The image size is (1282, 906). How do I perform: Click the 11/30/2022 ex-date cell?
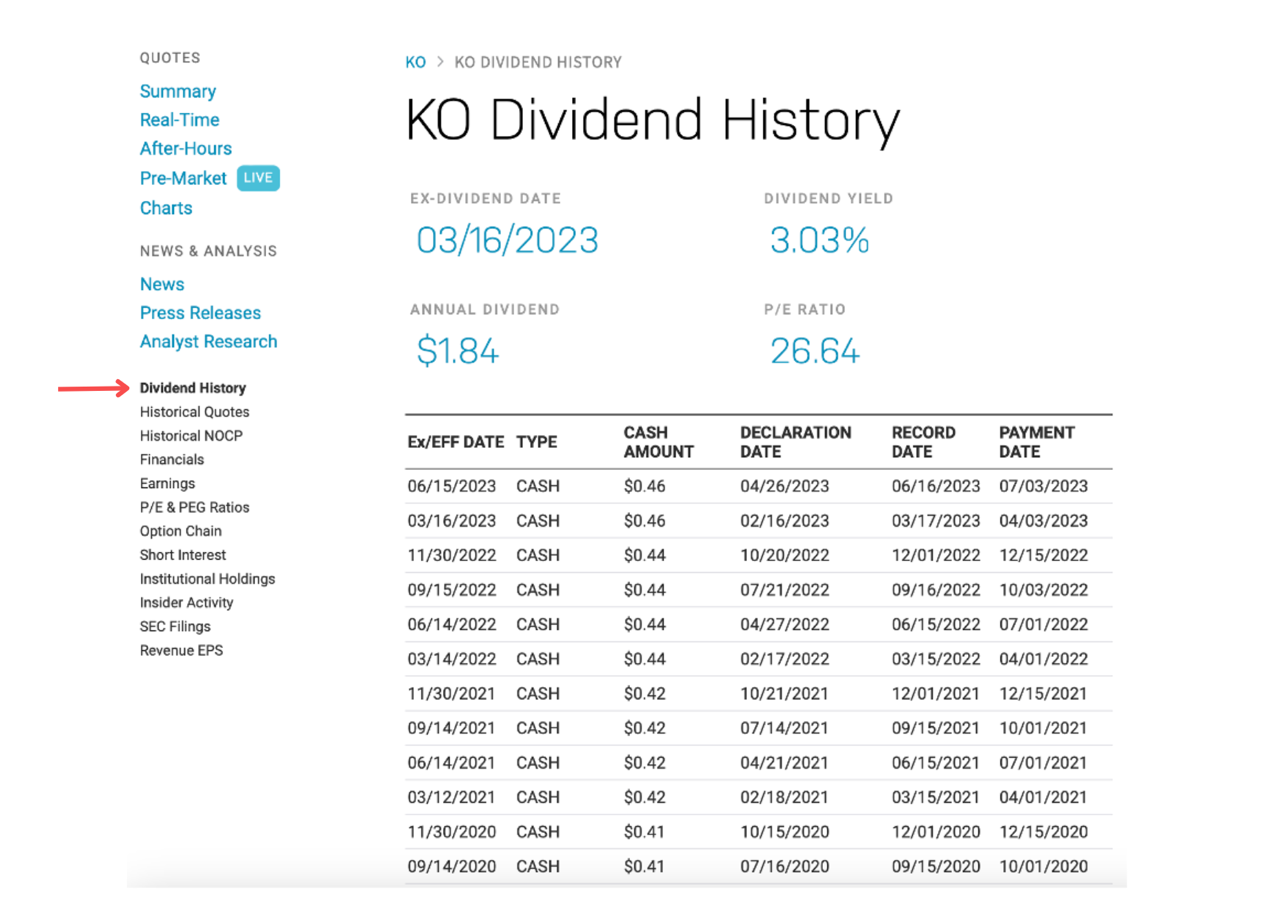tap(452, 555)
